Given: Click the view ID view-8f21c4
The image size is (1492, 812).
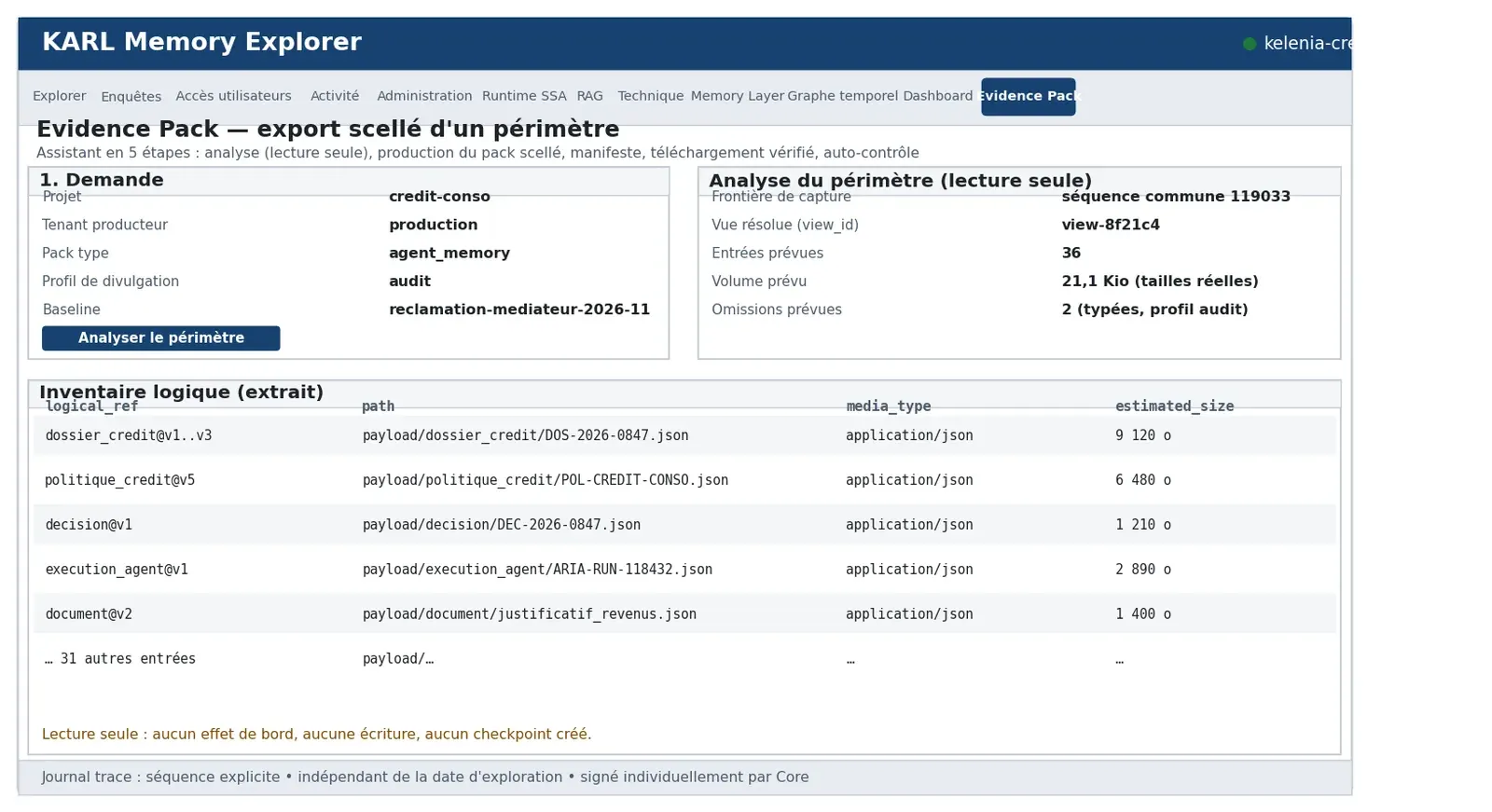Looking at the screenshot, I should tap(1111, 225).
